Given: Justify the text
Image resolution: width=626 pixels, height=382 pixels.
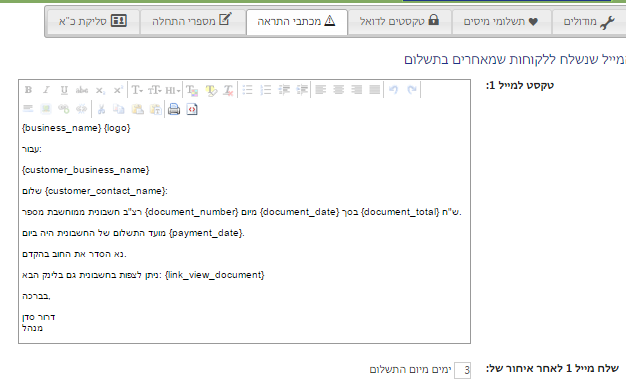Looking at the screenshot, I should click(x=374, y=90).
